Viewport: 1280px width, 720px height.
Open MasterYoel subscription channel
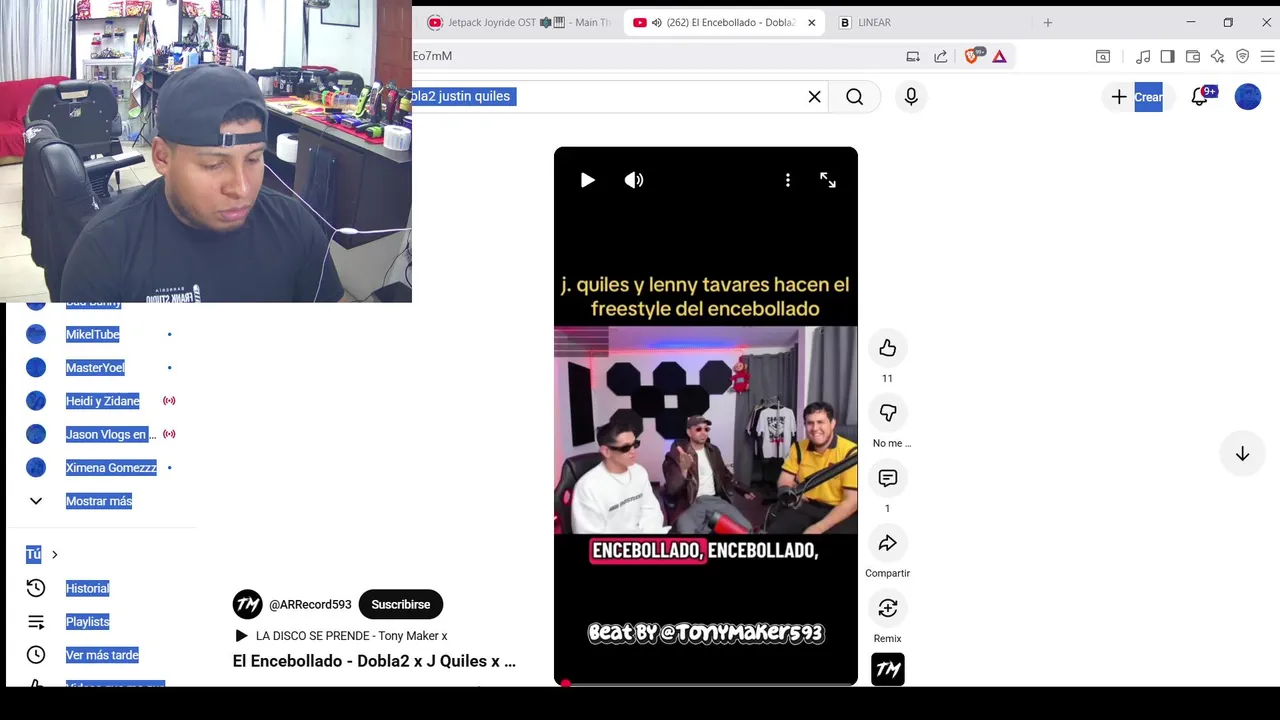pos(96,368)
